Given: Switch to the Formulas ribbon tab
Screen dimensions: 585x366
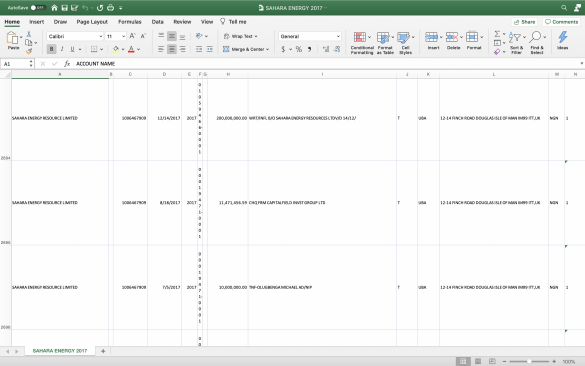Looking at the screenshot, I should [x=130, y=22].
